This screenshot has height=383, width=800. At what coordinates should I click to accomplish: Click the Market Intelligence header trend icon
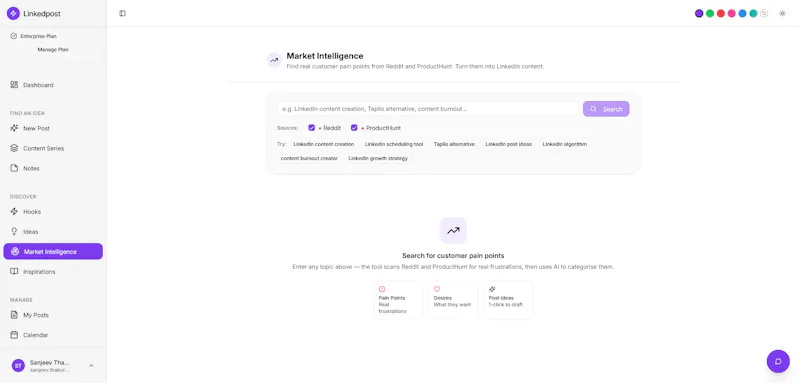(x=274, y=60)
